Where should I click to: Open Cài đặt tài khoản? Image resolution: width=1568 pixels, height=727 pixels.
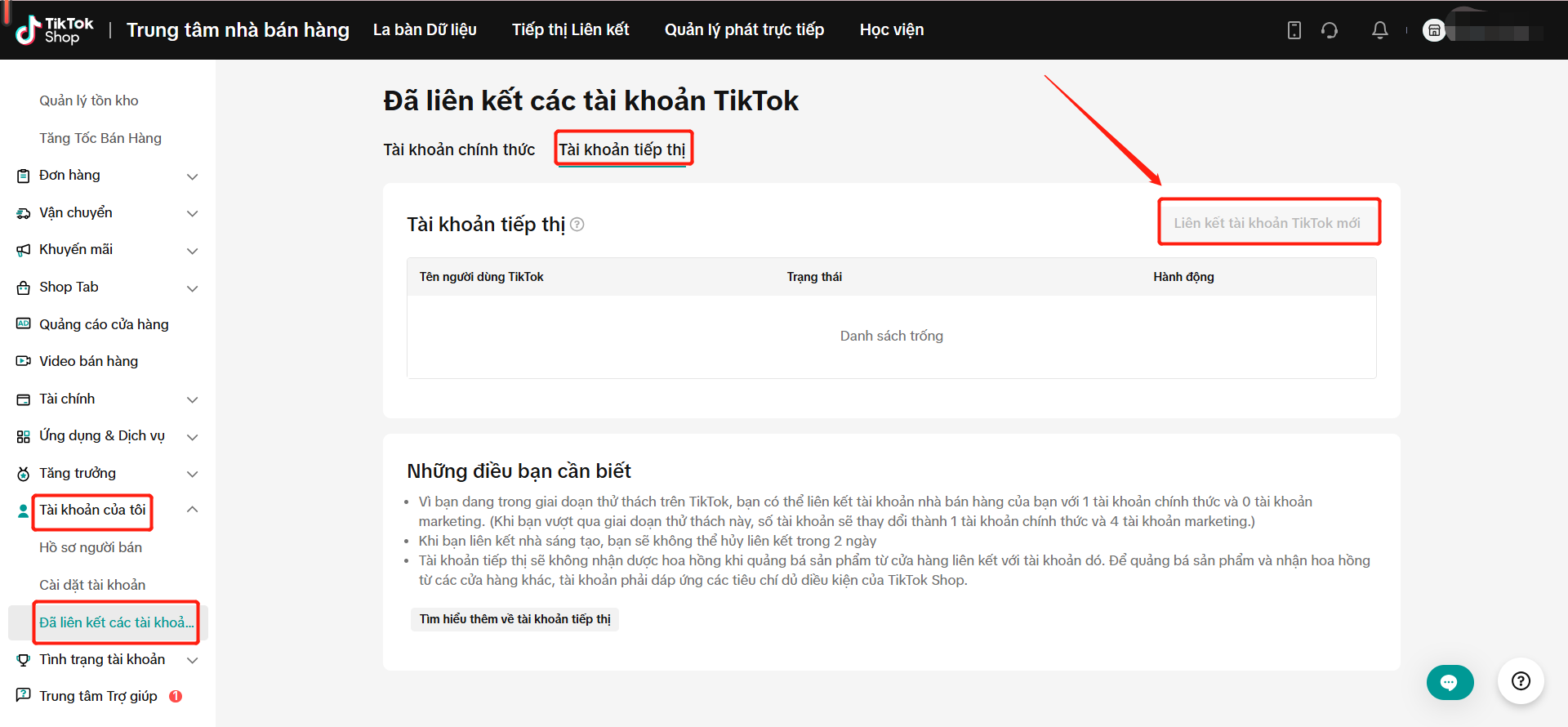point(92,585)
